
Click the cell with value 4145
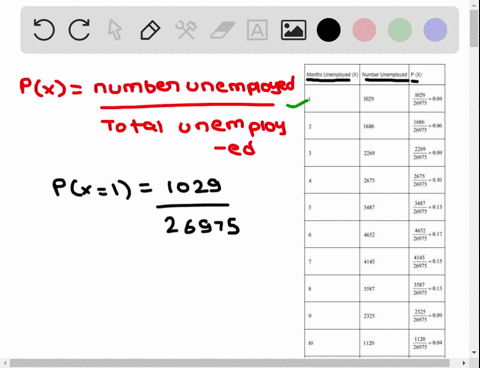[384, 262]
